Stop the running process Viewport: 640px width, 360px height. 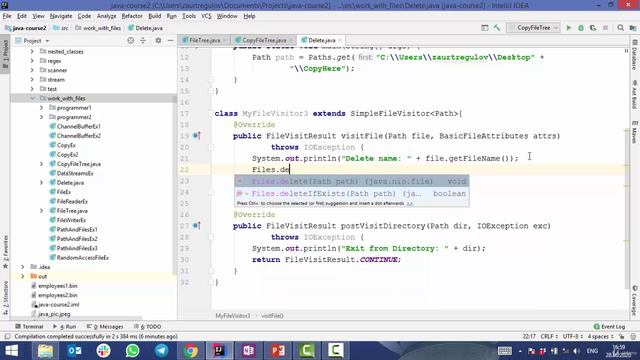pyautogui.click(x=605, y=28)
